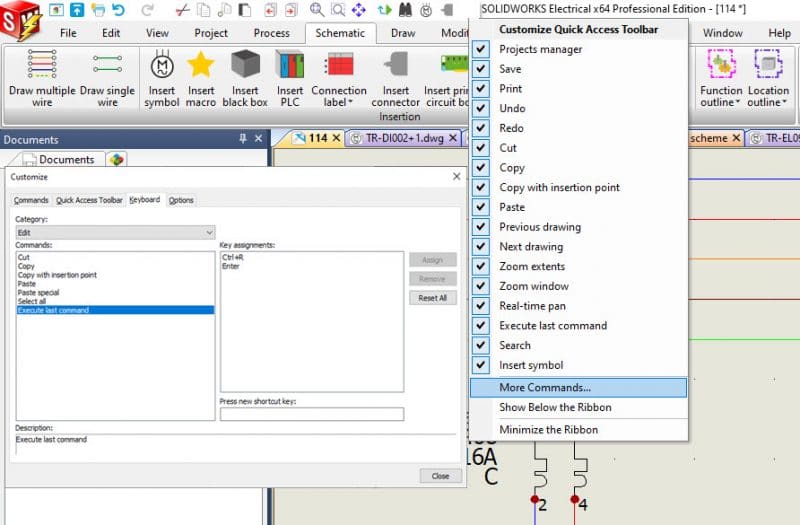Click the Reset All button
The image size is (800, 525).
(x=433, y=298)
